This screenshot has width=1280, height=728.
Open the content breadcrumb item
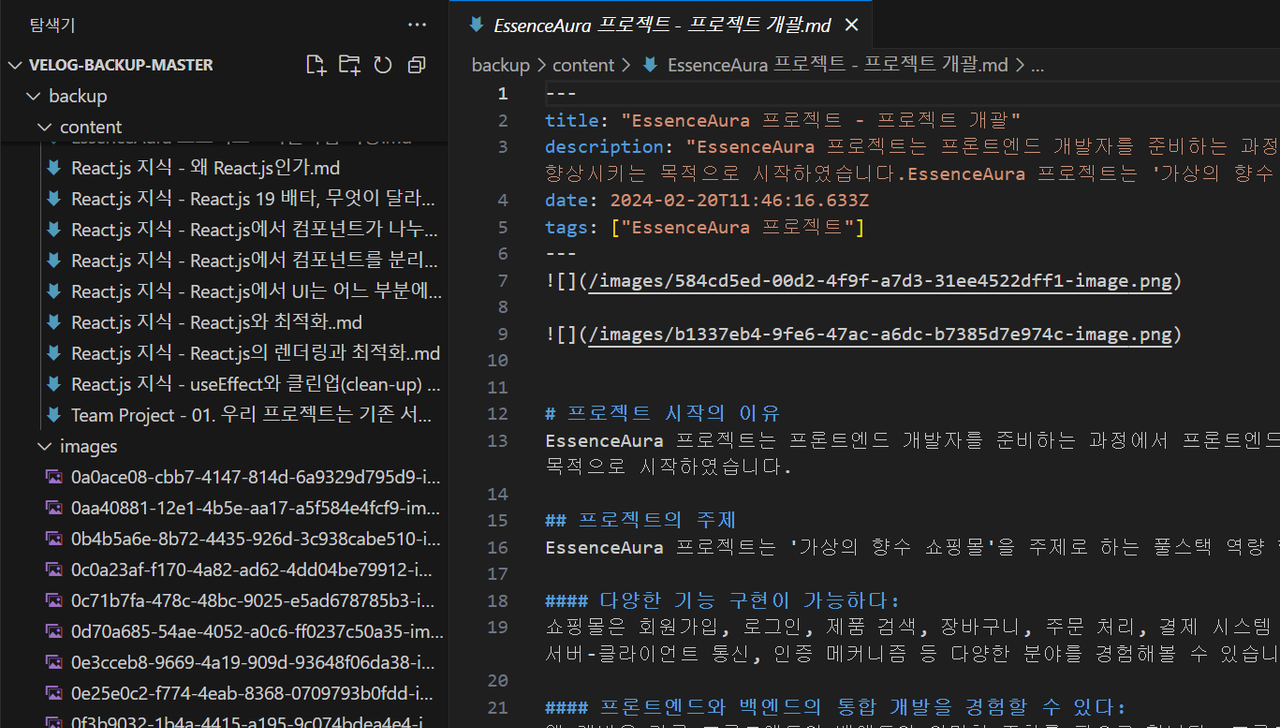coord(585,64)
